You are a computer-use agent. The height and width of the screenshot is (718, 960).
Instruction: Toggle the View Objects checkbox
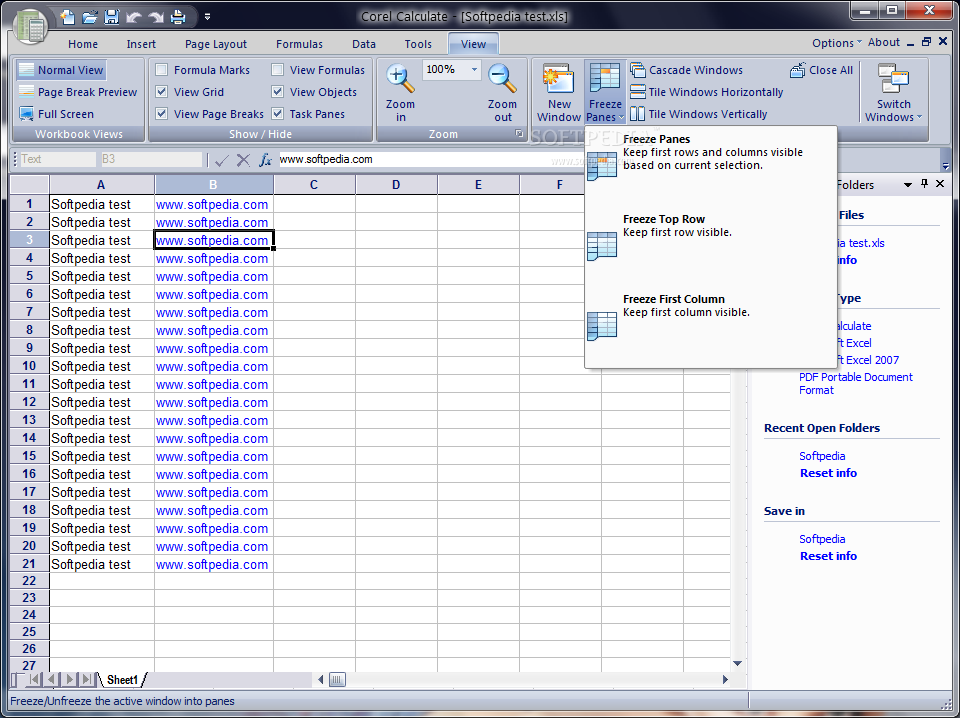pos(277,92)
